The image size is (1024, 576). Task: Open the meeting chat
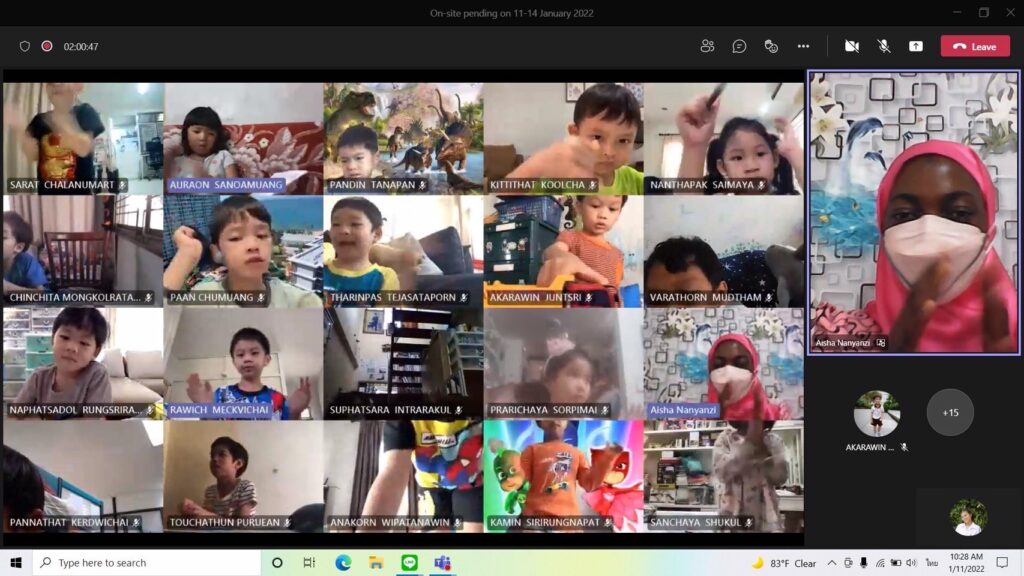tap(739, 46)
